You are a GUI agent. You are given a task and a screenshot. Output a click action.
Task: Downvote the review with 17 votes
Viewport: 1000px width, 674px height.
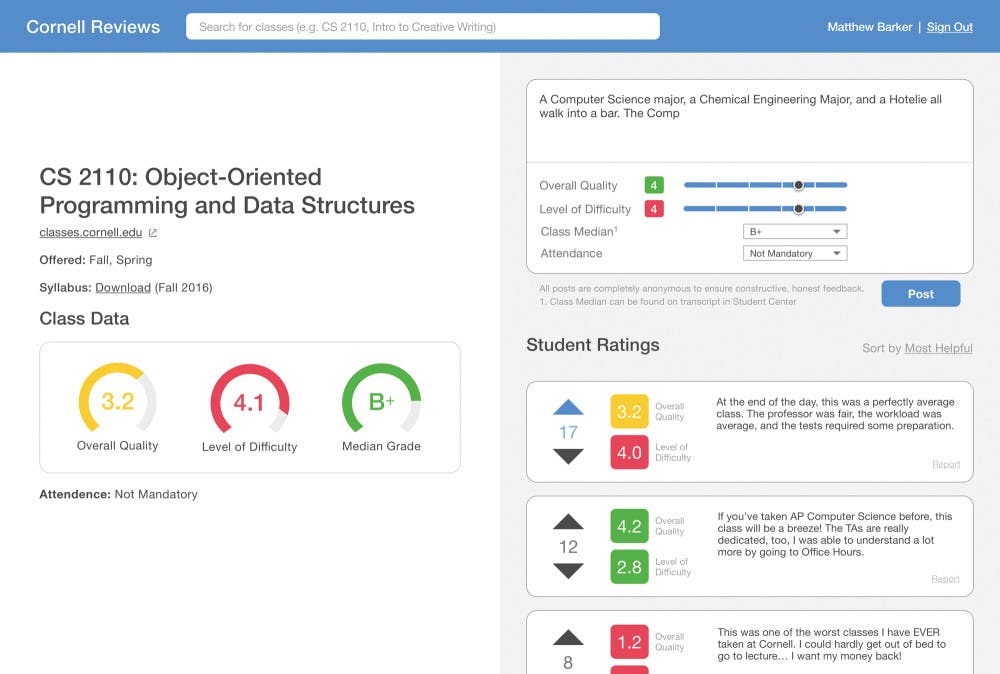tap(568, 456)
